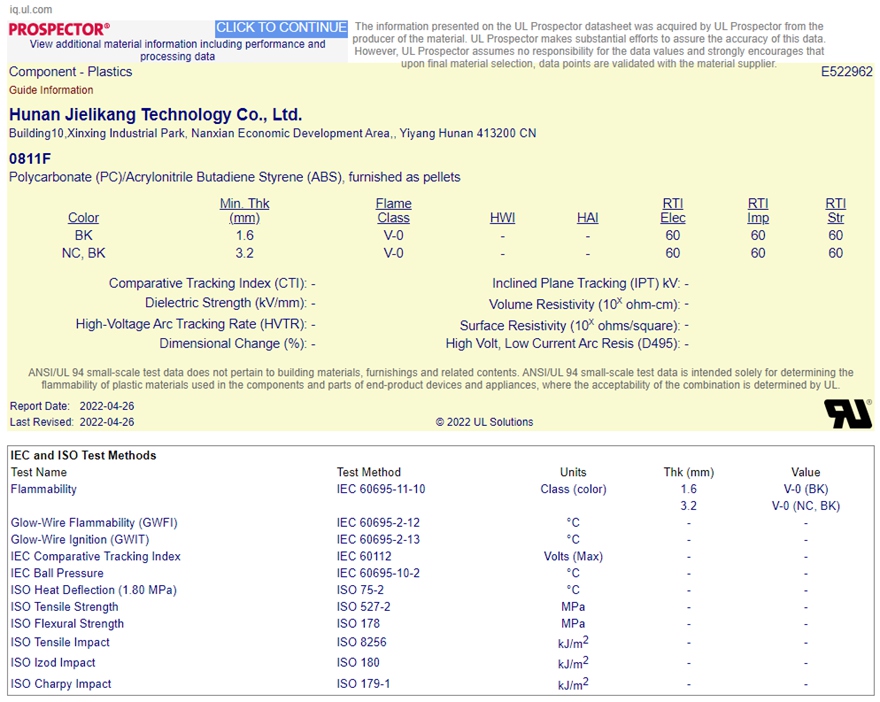This screenshot has width=880, height=702.
Task: Open IEC Comparative Tracking Index entry
Action: coord(96,556)
